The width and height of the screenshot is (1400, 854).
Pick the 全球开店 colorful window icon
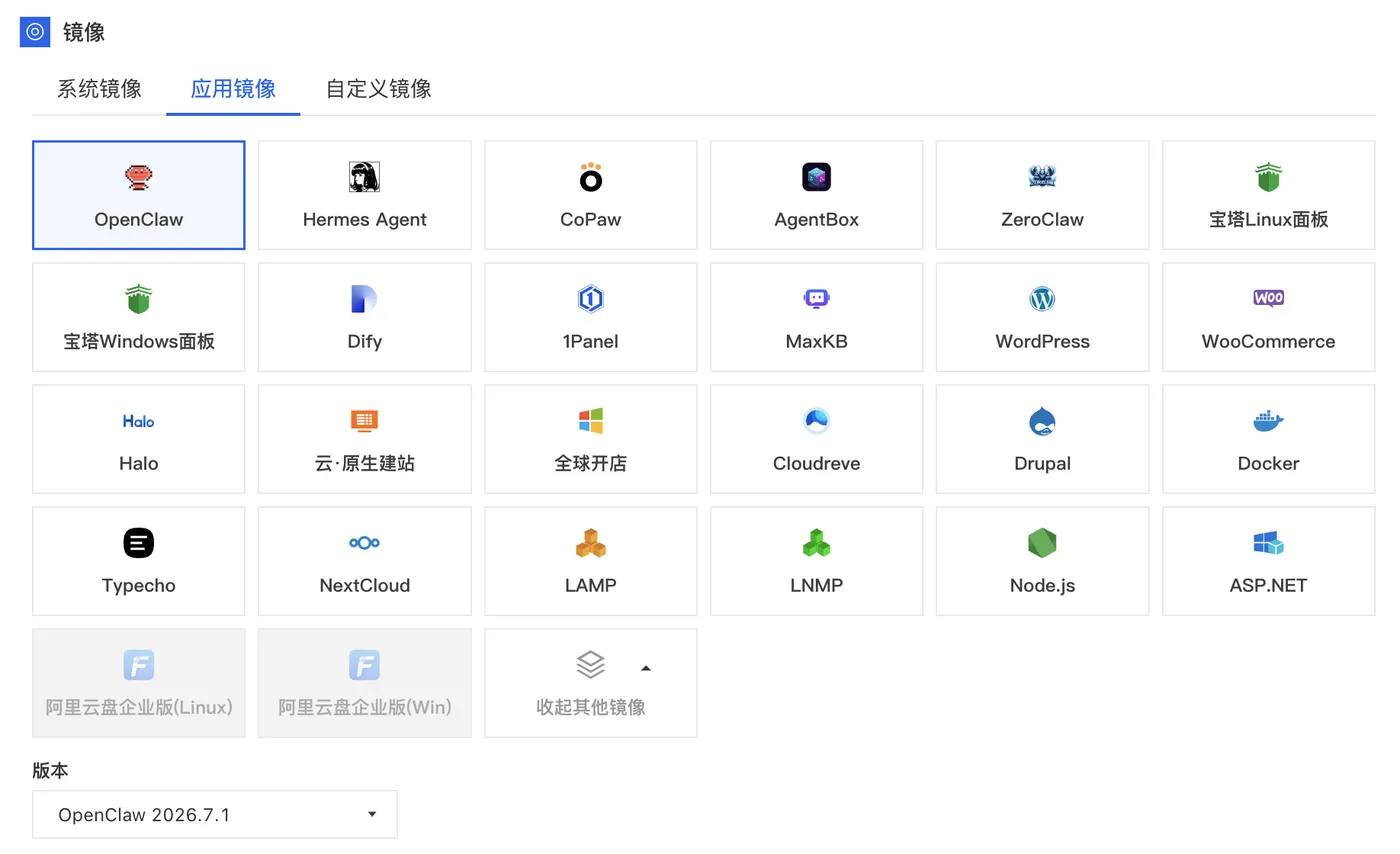coord(591,421)
